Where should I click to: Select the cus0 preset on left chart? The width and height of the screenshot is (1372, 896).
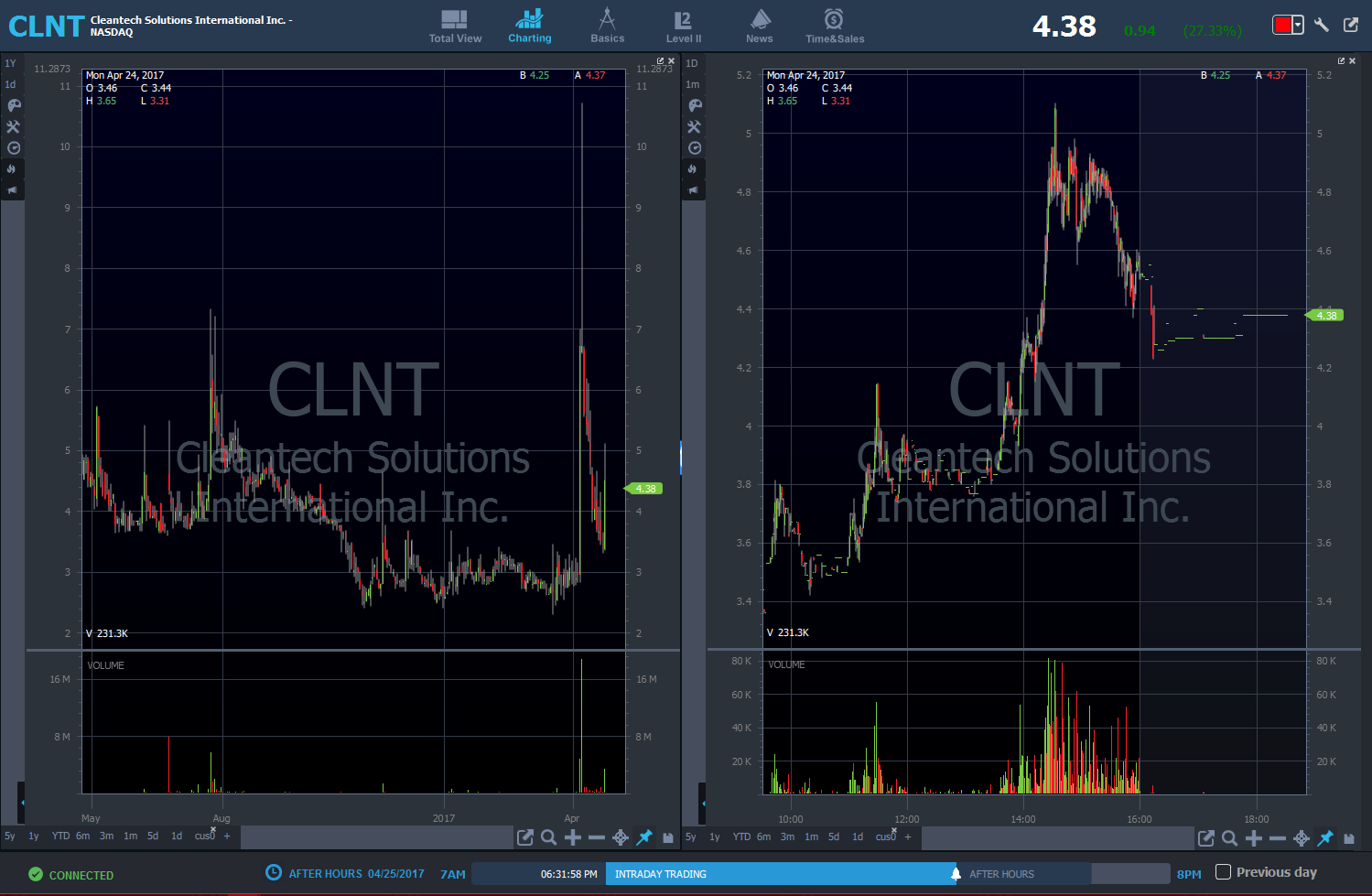[x=204, y=836]
